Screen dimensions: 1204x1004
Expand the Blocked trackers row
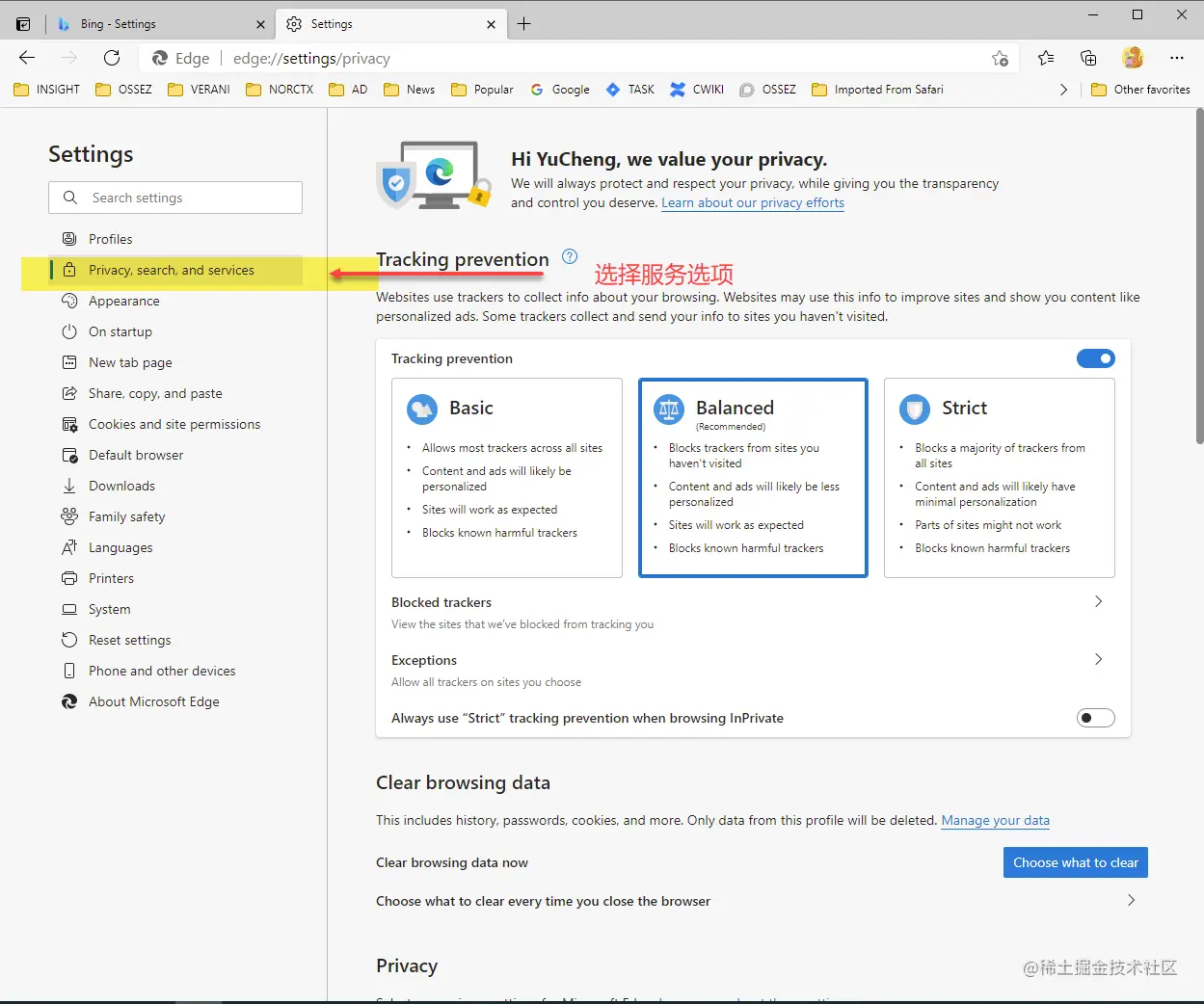753,612
